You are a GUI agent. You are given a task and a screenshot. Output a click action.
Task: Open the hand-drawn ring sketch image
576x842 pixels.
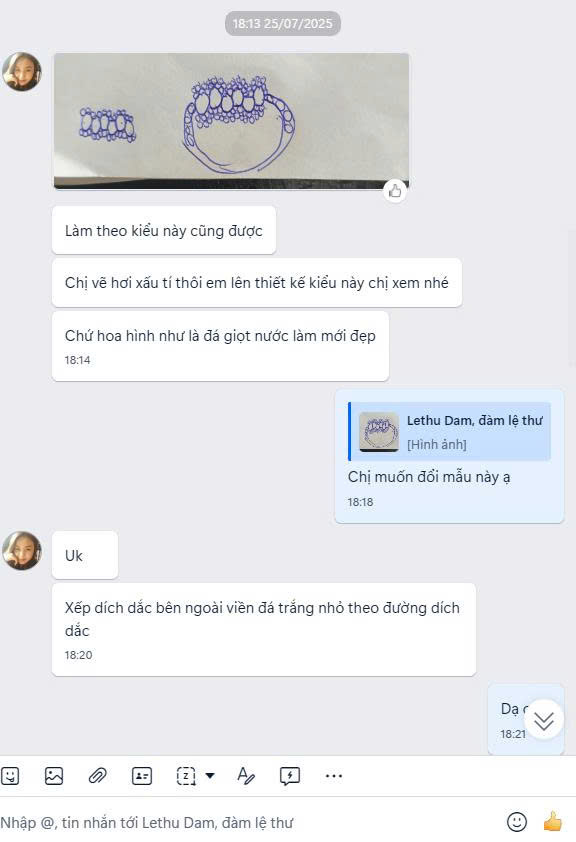231,121
